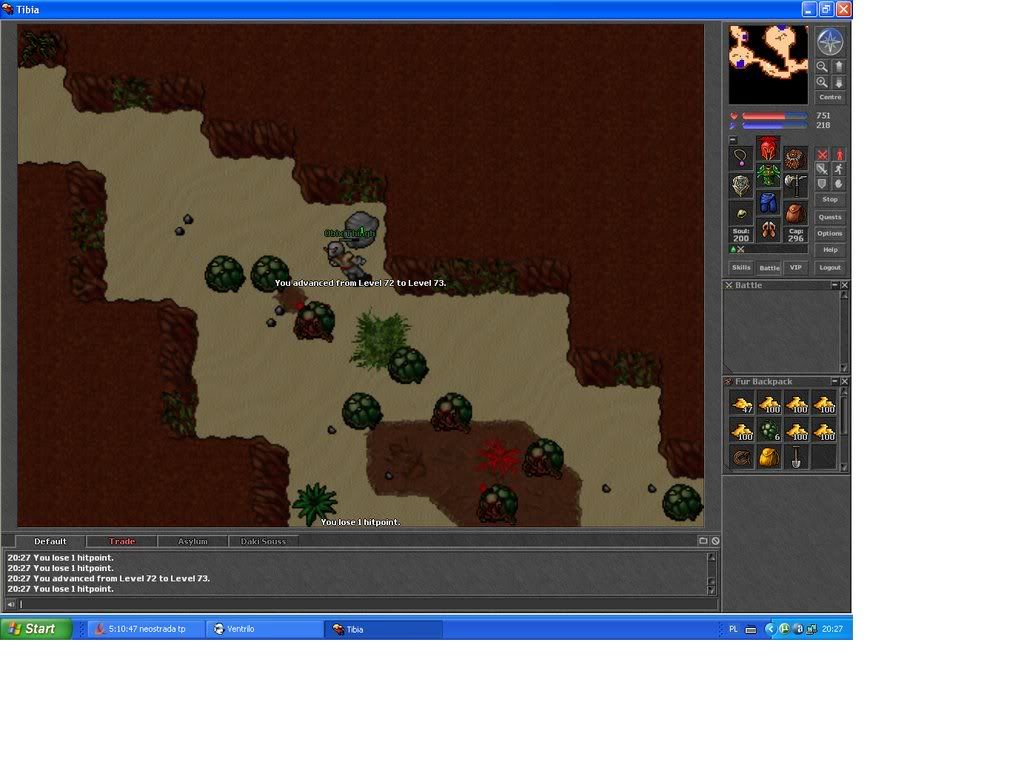Toggle secure mode with the hand icon
The image size is (1024, 768).
point(839,184)
